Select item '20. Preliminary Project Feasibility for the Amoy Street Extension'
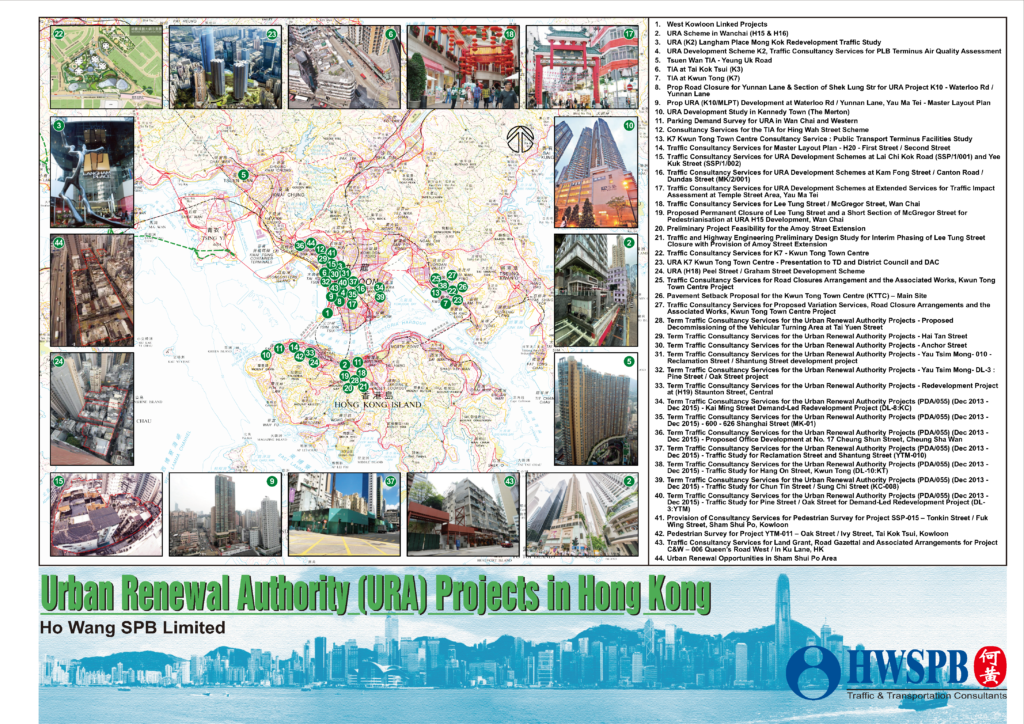This screenshot has height=724, width=1024. (760, 228)
